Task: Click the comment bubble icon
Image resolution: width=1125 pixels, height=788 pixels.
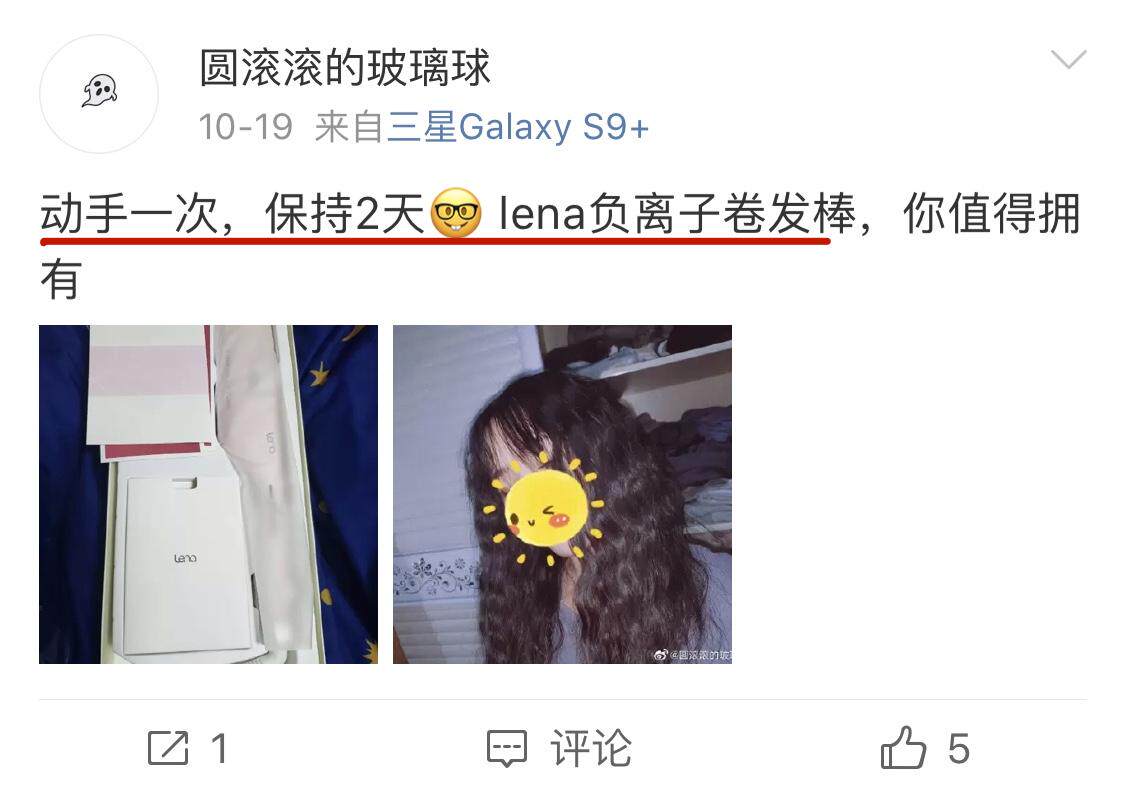Action: point(507,749)
